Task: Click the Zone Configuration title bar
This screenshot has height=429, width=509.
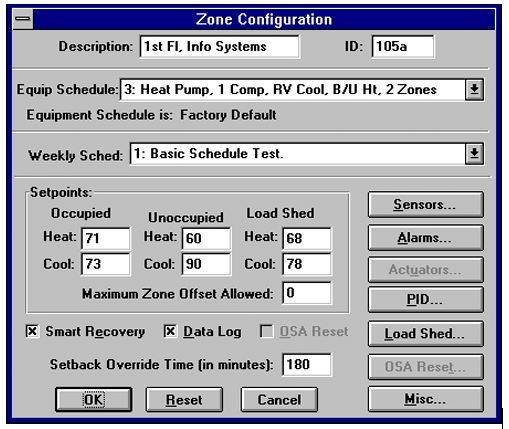Action: click(264, 19)
